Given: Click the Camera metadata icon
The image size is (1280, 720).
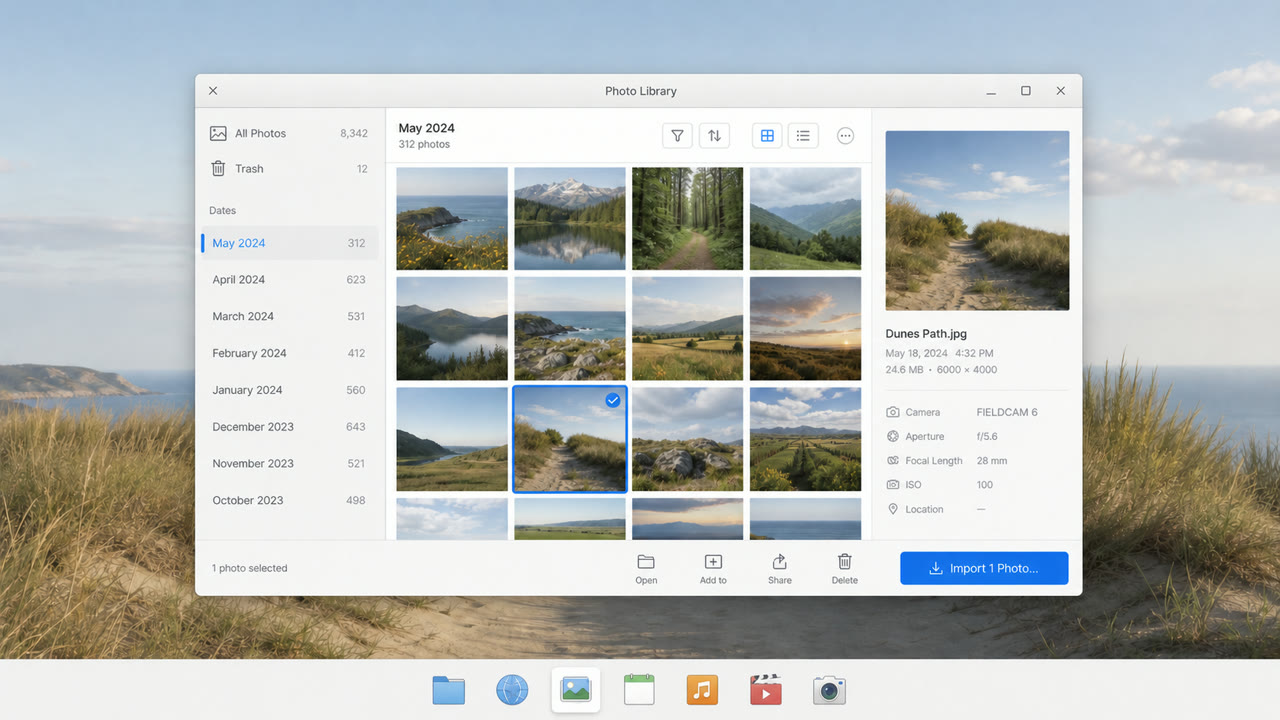Looking at the screenshot, I should tap(893, 412).
